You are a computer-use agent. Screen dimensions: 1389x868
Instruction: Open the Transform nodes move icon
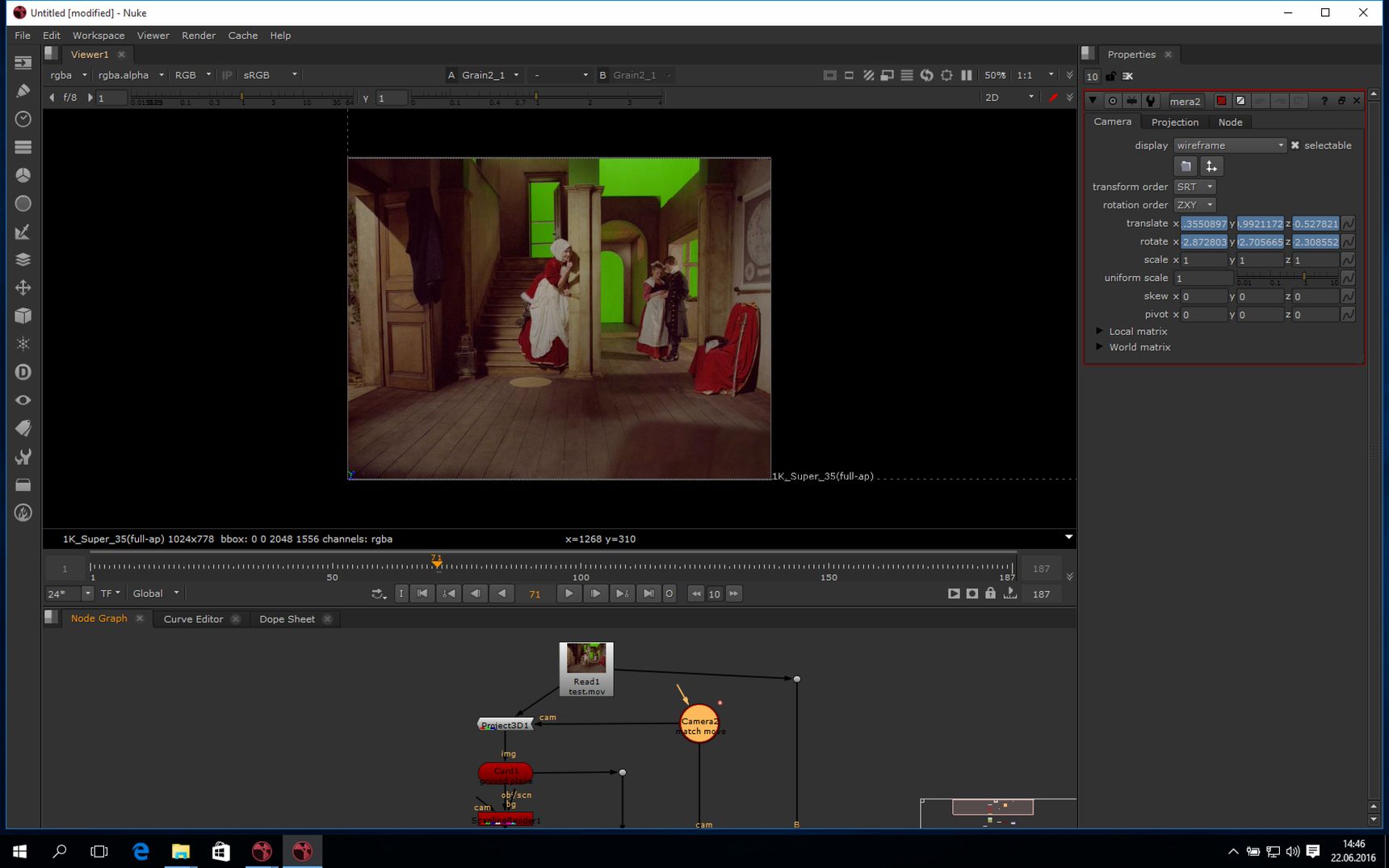click(x=23, y=287)
